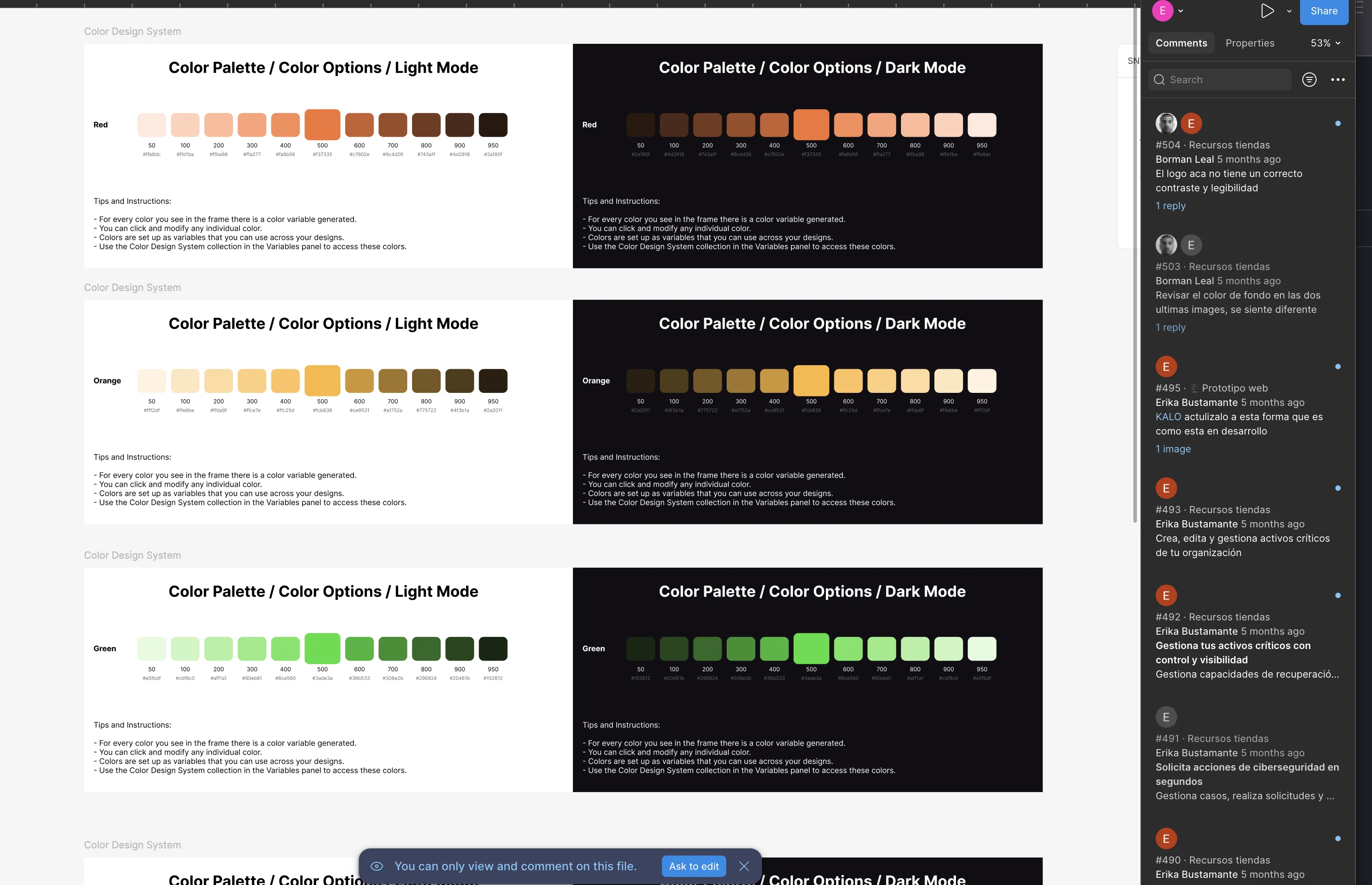Click hex label #f37335 in Red Light Mode
The height and width of the screenshot is (885, 1372).
tap(322, 155)
